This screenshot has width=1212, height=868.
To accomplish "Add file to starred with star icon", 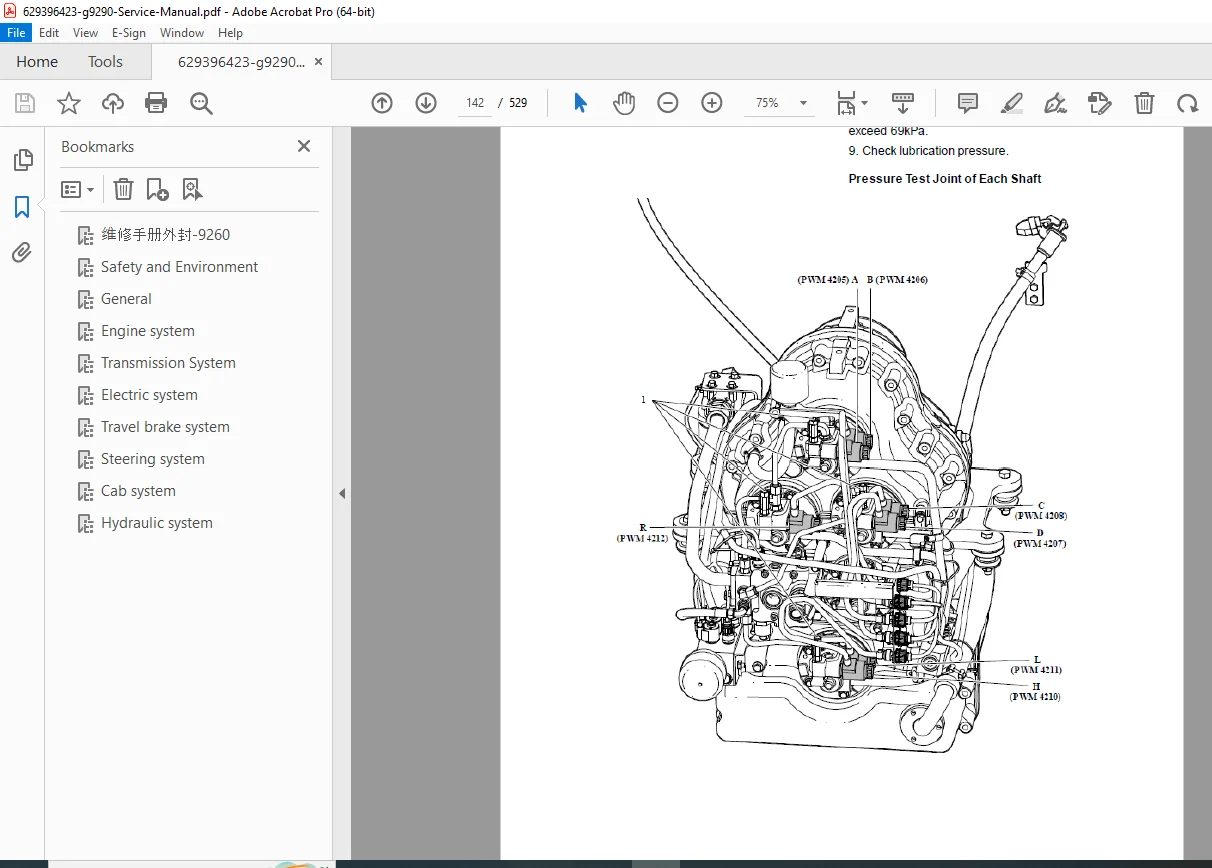I will coord(68,103).
